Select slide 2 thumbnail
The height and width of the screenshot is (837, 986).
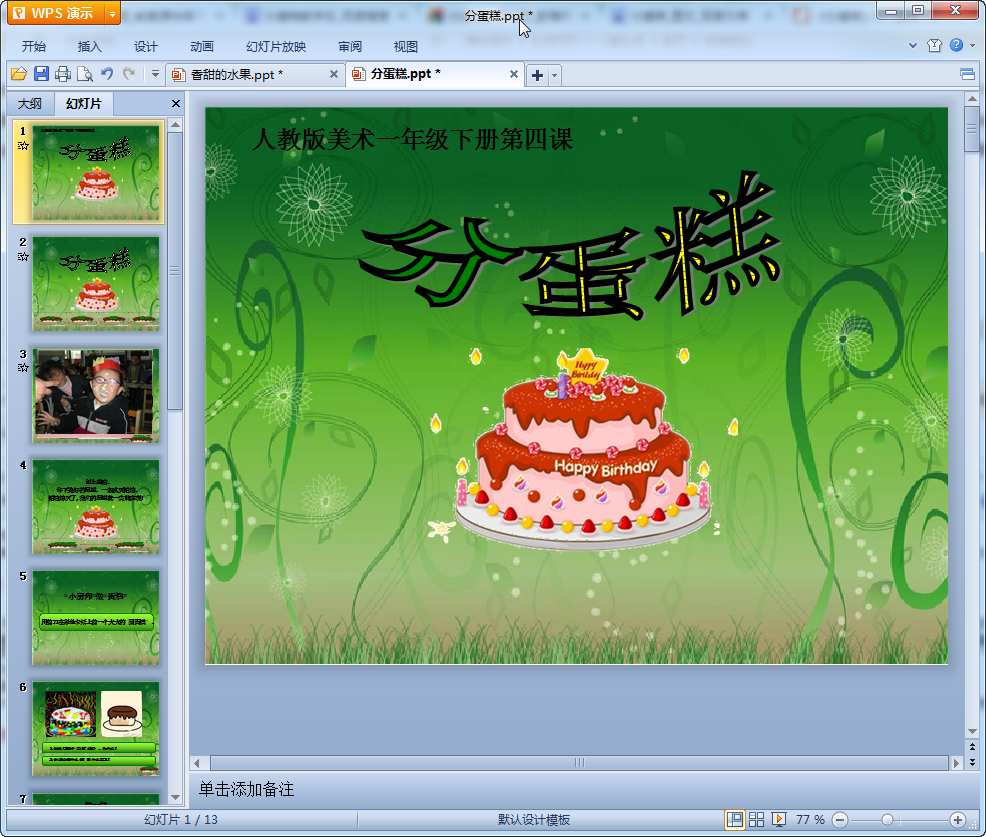coord(96,284)
